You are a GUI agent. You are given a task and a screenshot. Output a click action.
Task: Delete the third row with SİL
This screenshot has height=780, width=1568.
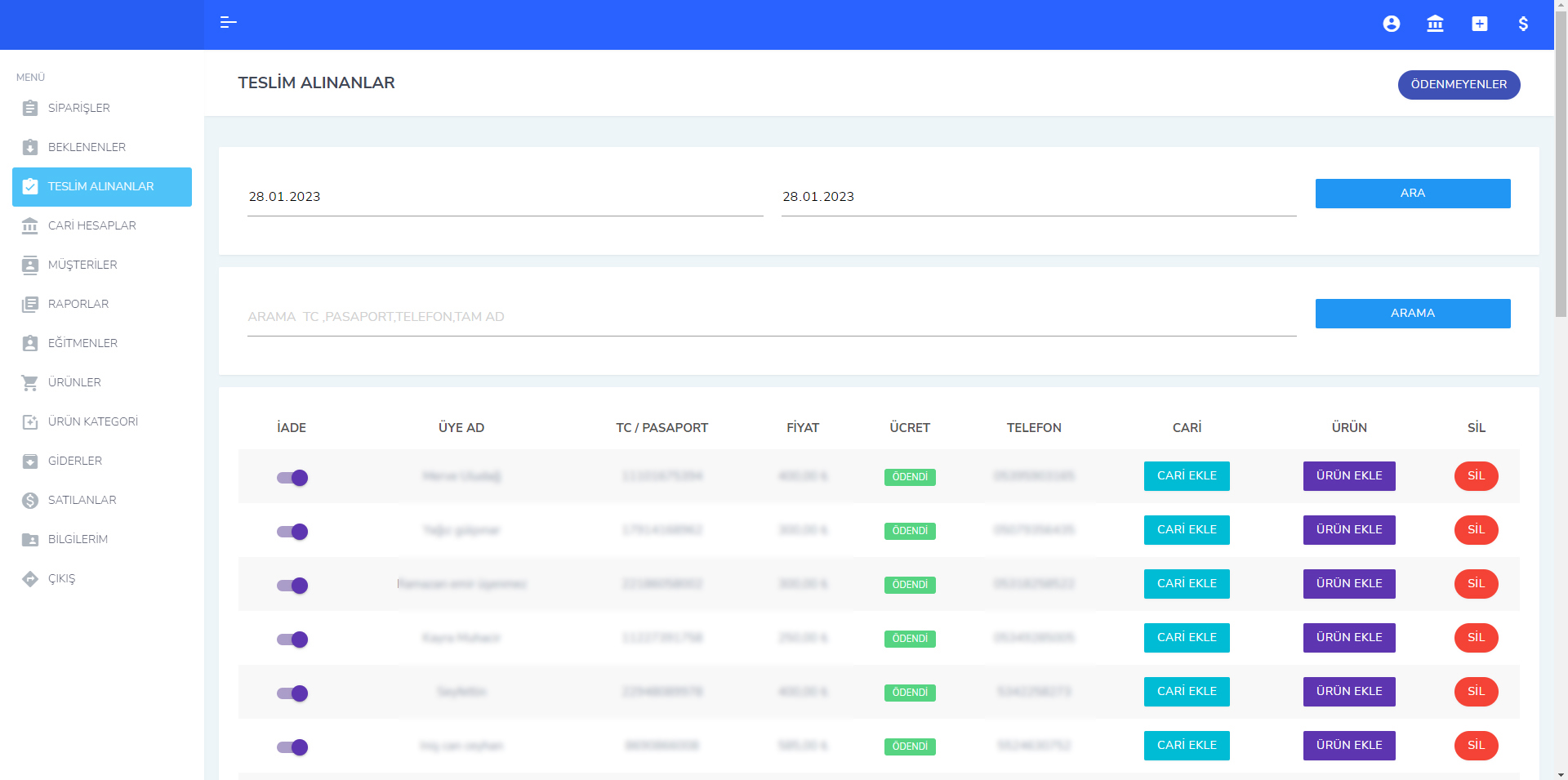tap(1477, 584)
